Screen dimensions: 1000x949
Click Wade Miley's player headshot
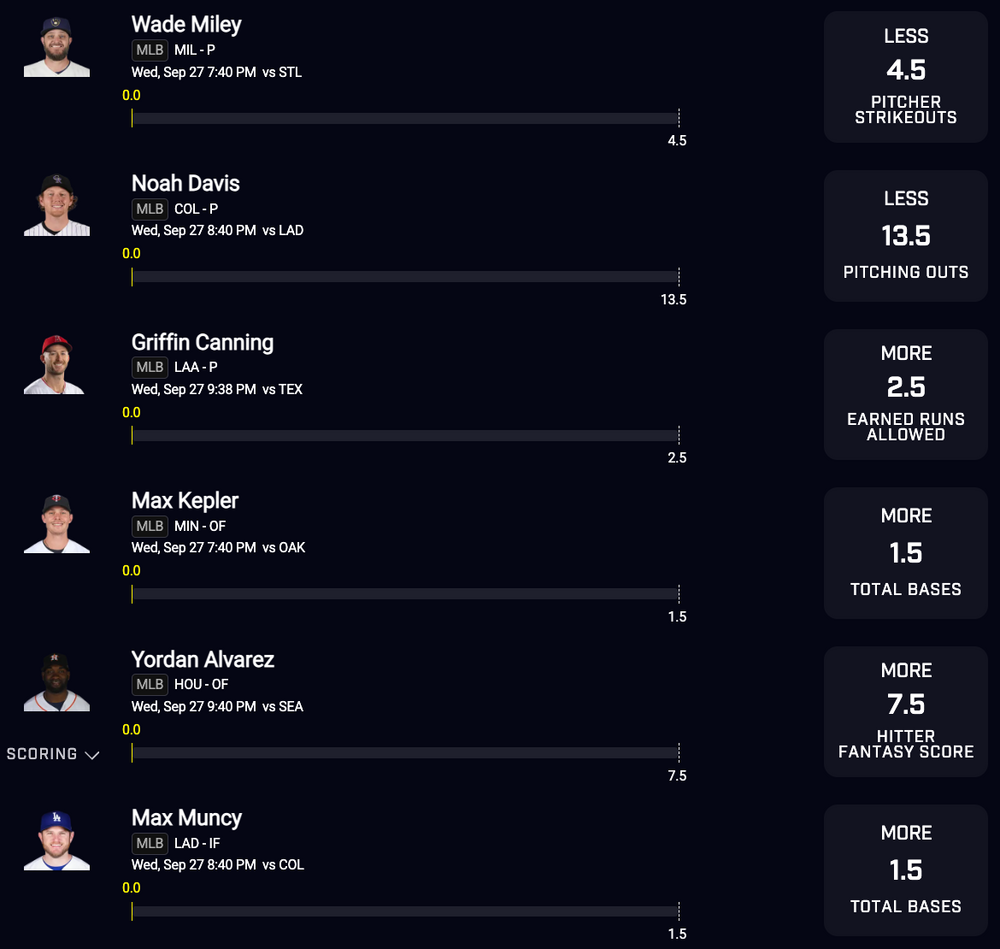tap(57, 46)
